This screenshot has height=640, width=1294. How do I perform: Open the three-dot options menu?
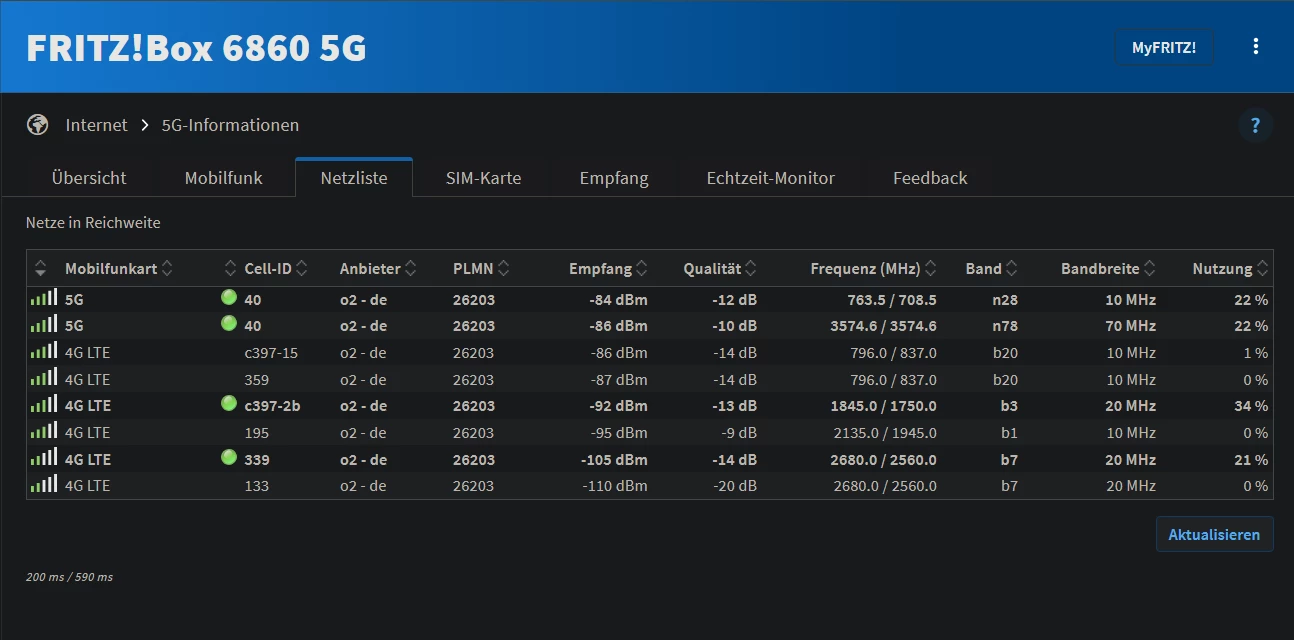(x=1256, y=46)
